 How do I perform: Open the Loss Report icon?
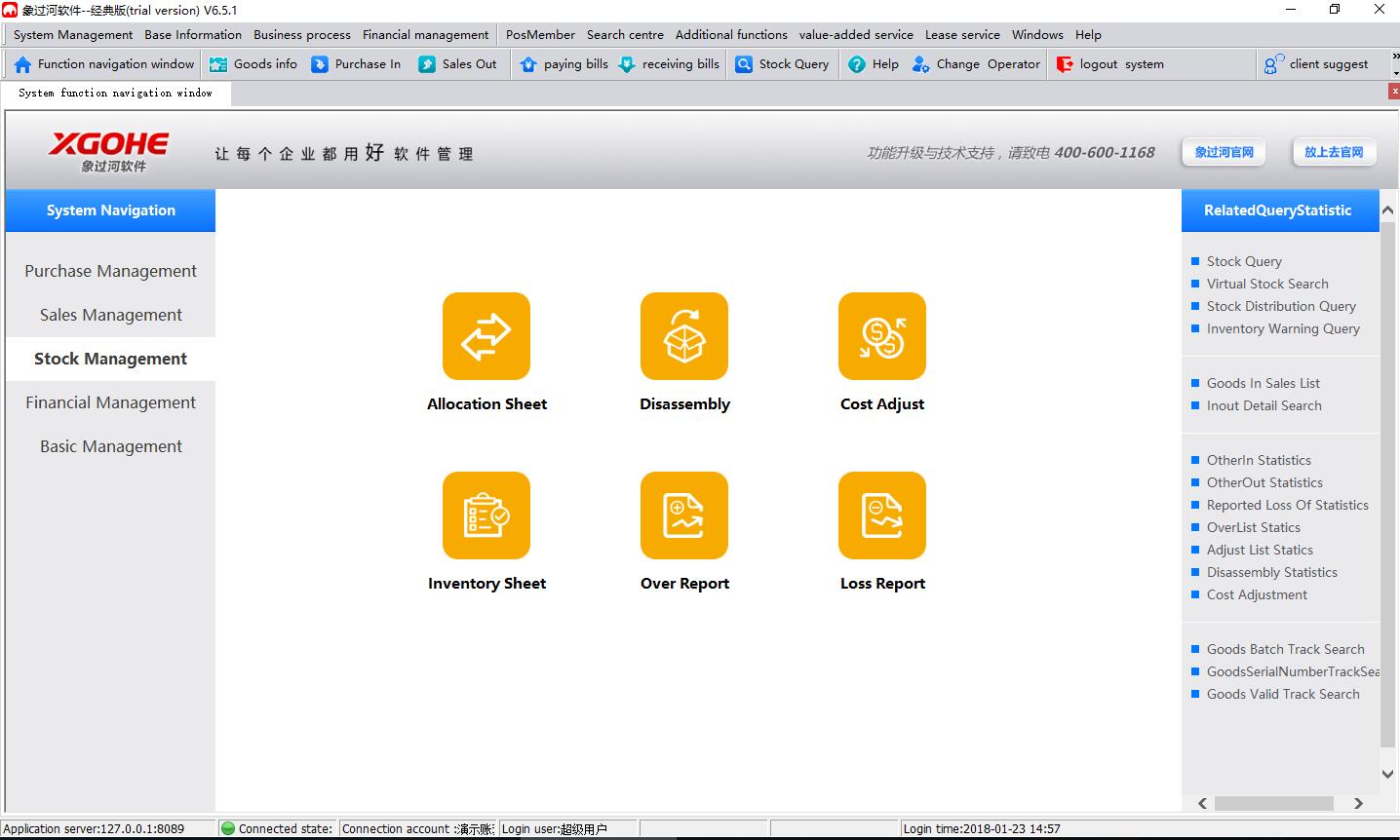point(882,515)
